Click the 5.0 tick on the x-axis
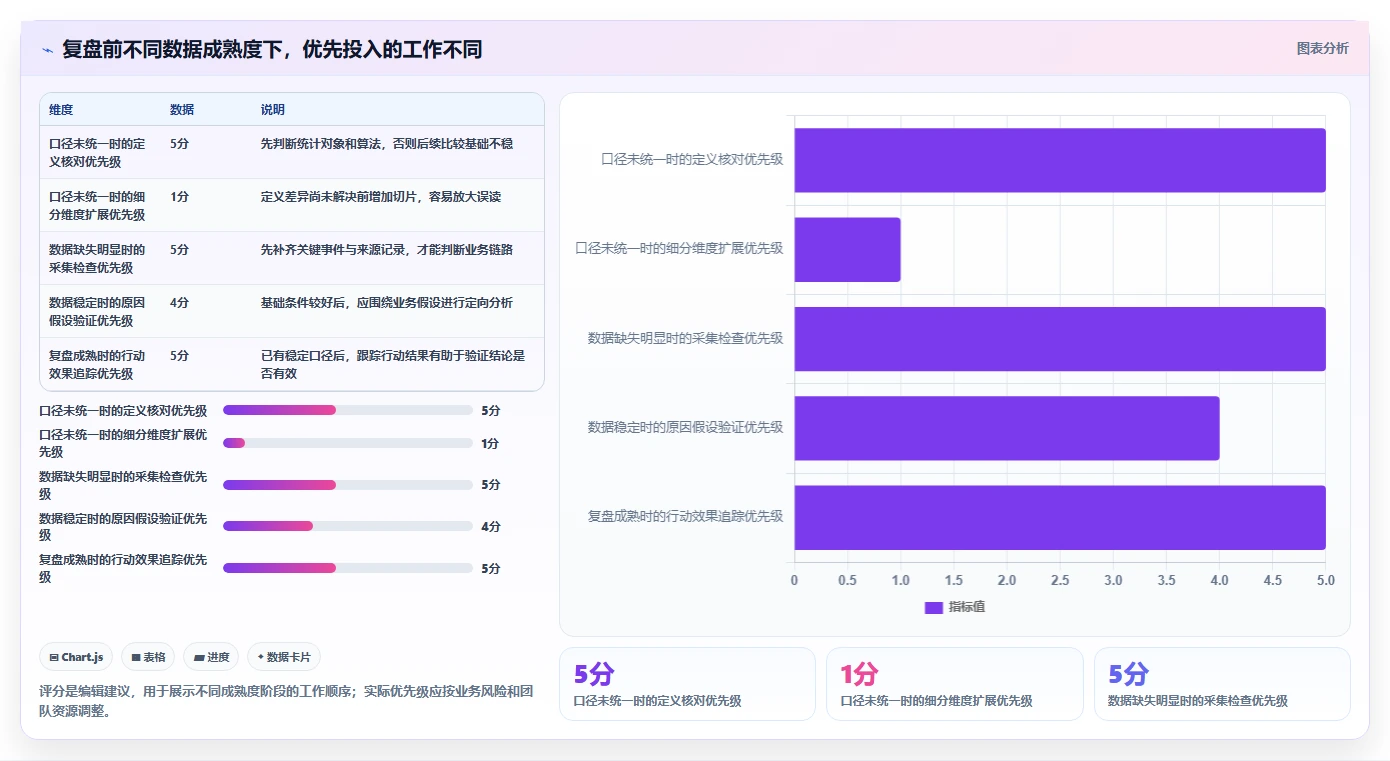This screenshot has width=1390, height=761. coord(1326,580)
